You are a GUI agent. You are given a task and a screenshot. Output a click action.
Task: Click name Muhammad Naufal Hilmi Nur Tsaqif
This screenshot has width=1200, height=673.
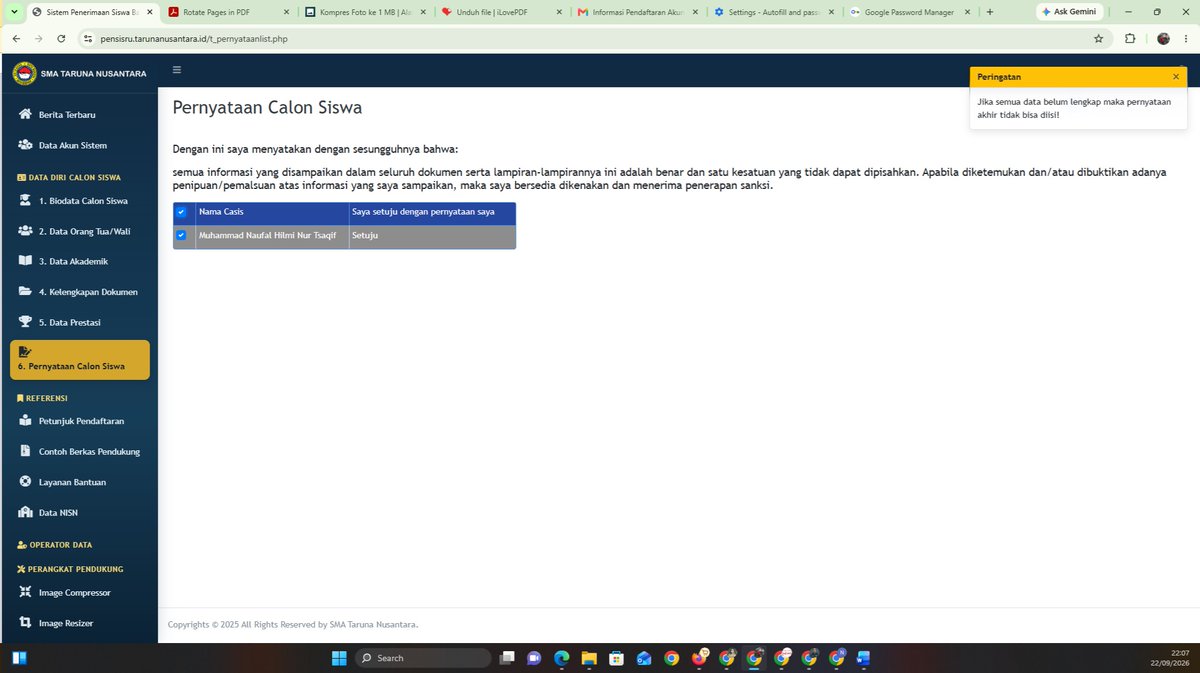[268, 236]
